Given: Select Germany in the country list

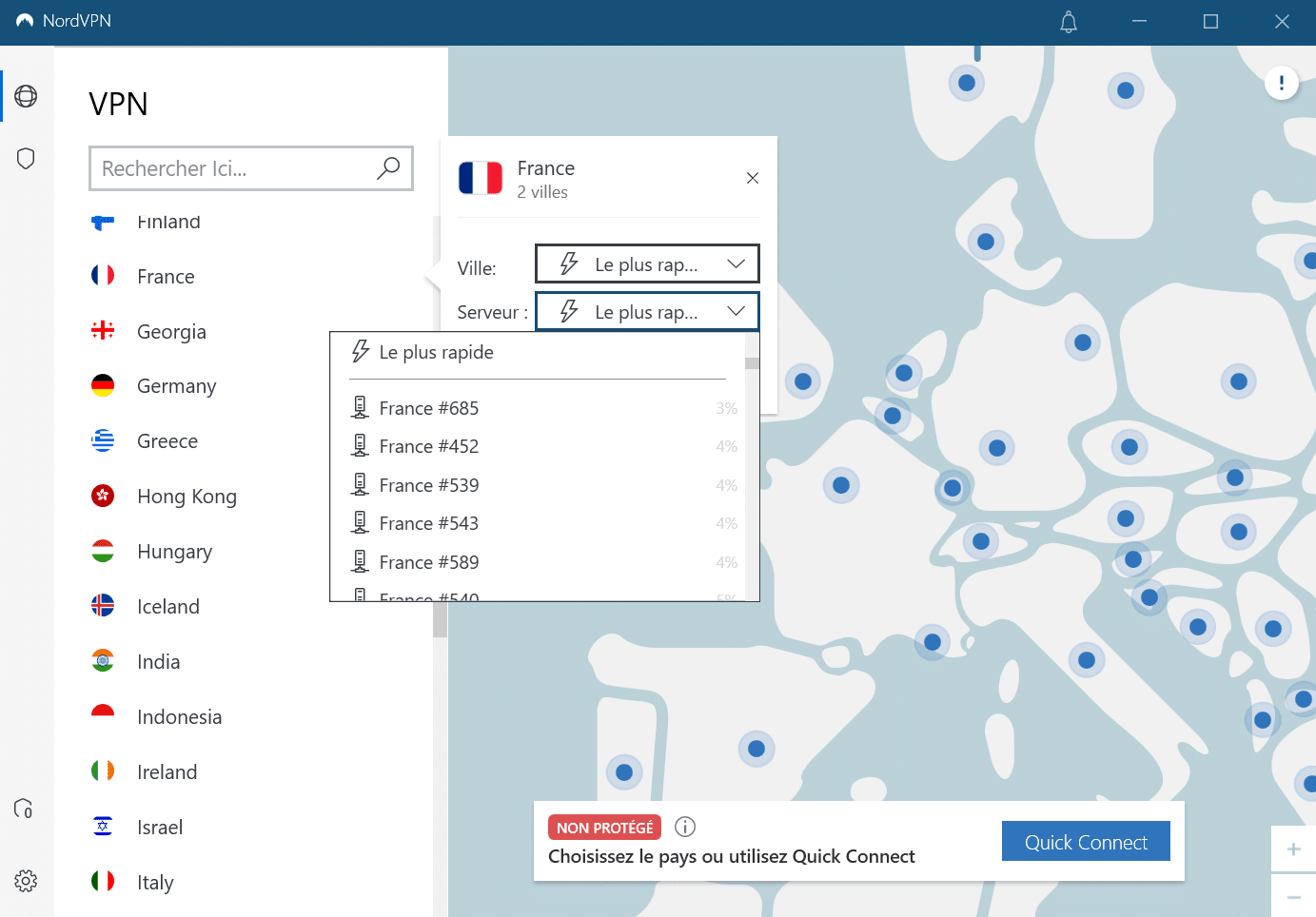Looking at the screenshot, I should coord(177,386).
